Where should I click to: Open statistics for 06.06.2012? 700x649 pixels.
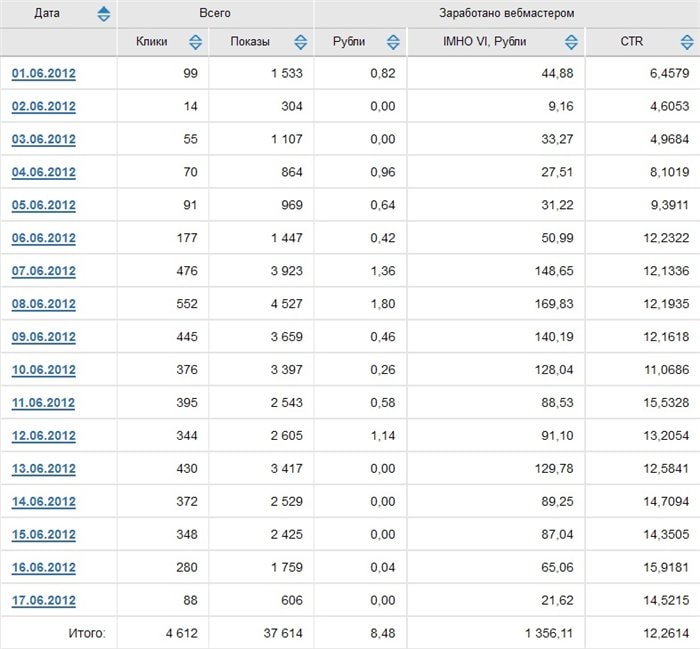point(44,238)
